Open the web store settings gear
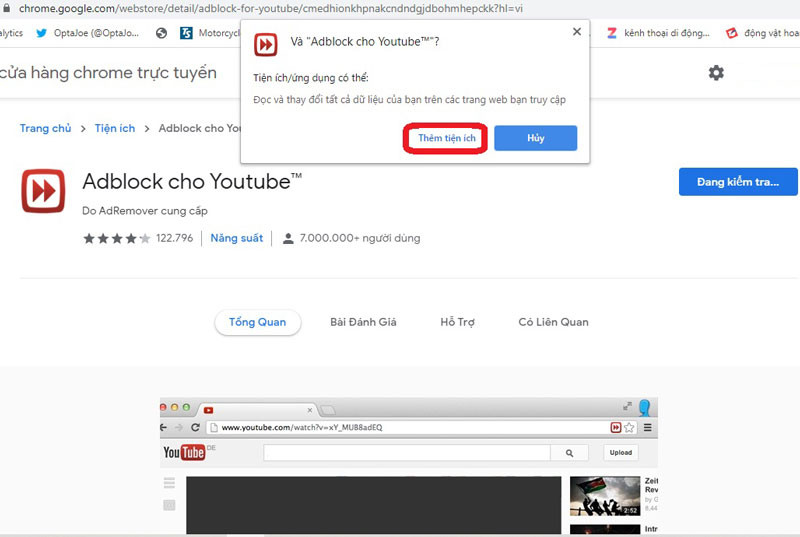 (716, 72)
